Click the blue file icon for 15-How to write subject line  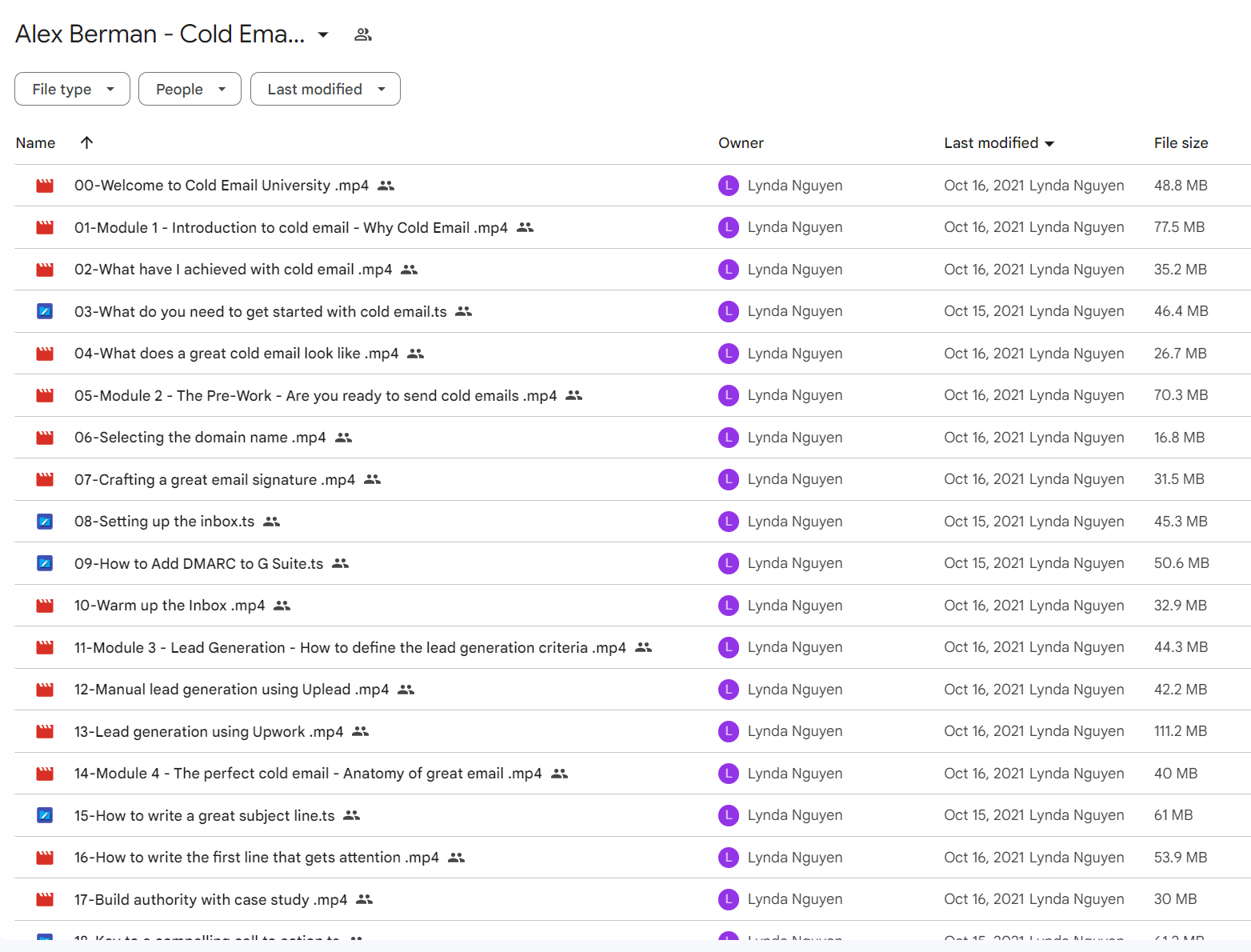click(x=45, y=815)
